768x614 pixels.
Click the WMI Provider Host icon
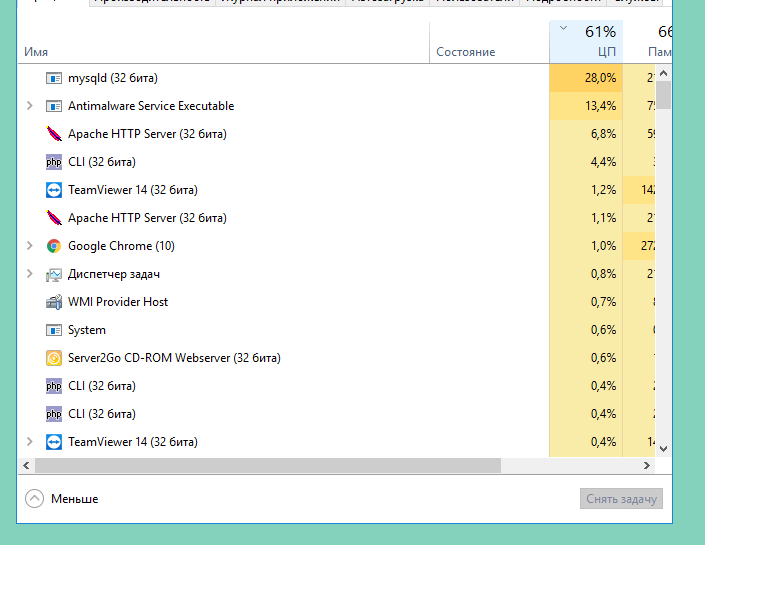point(54,302)
